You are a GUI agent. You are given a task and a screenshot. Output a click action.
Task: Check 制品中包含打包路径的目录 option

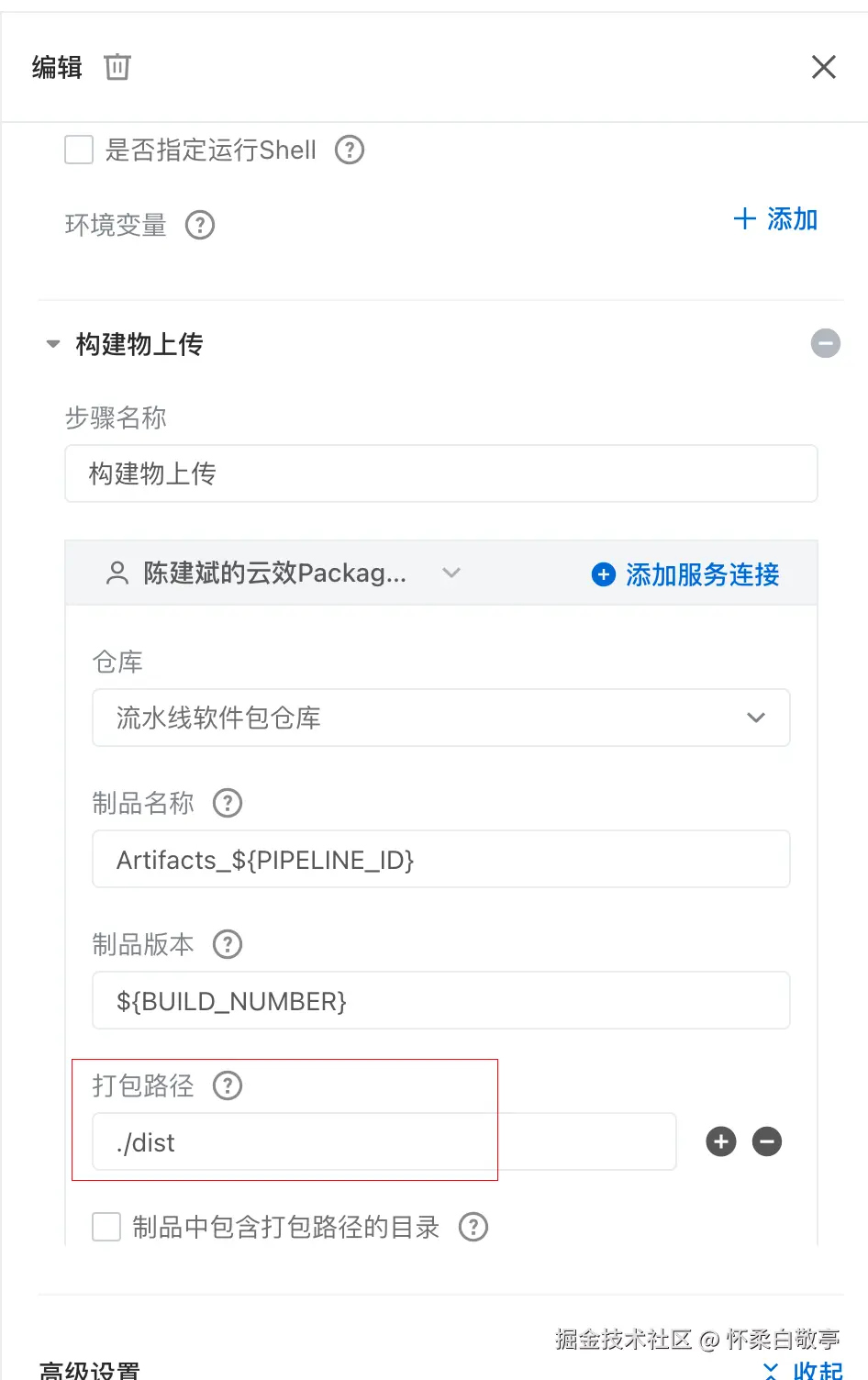106,1227
